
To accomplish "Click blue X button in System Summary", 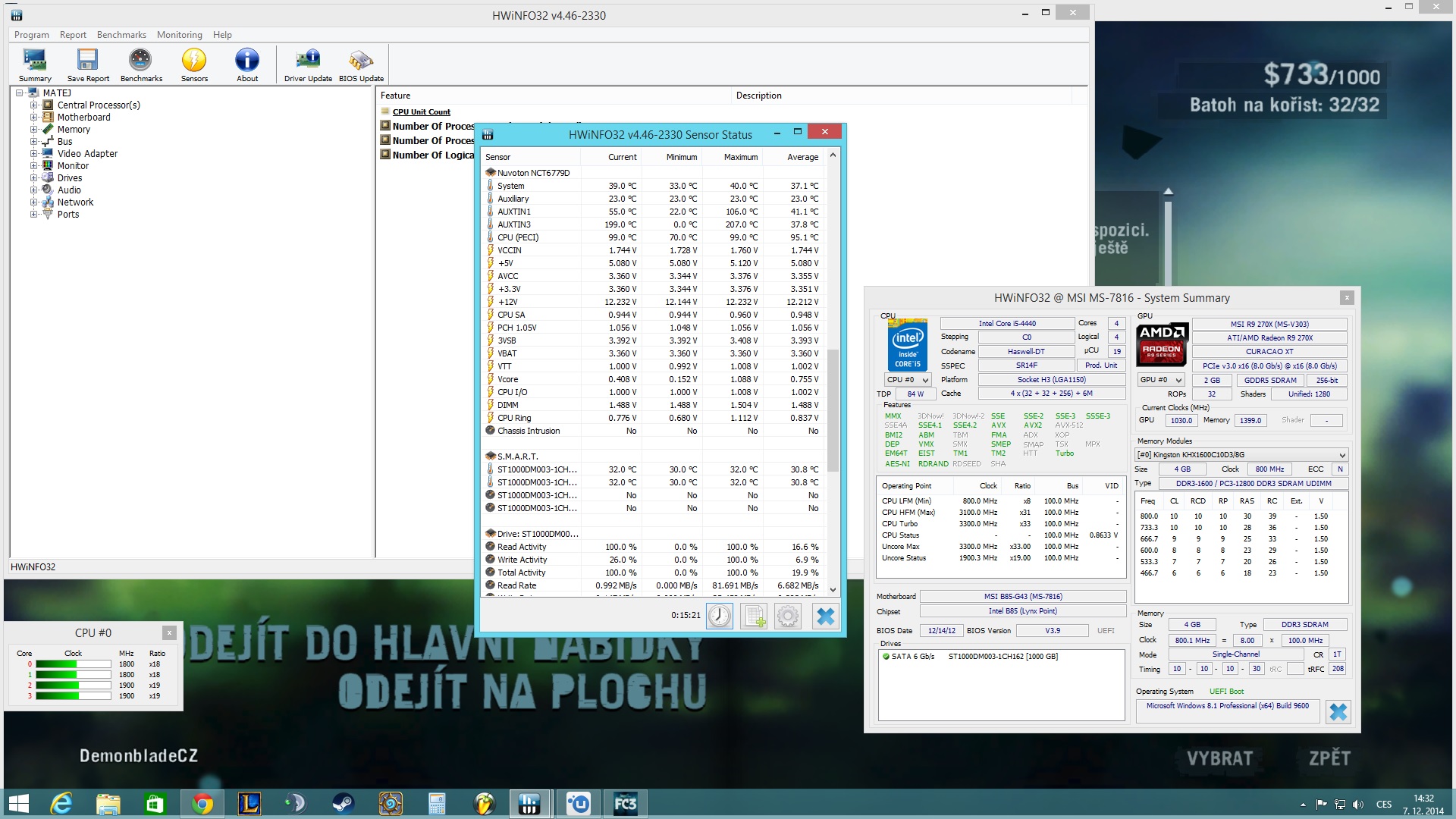I will (1338, 711).
